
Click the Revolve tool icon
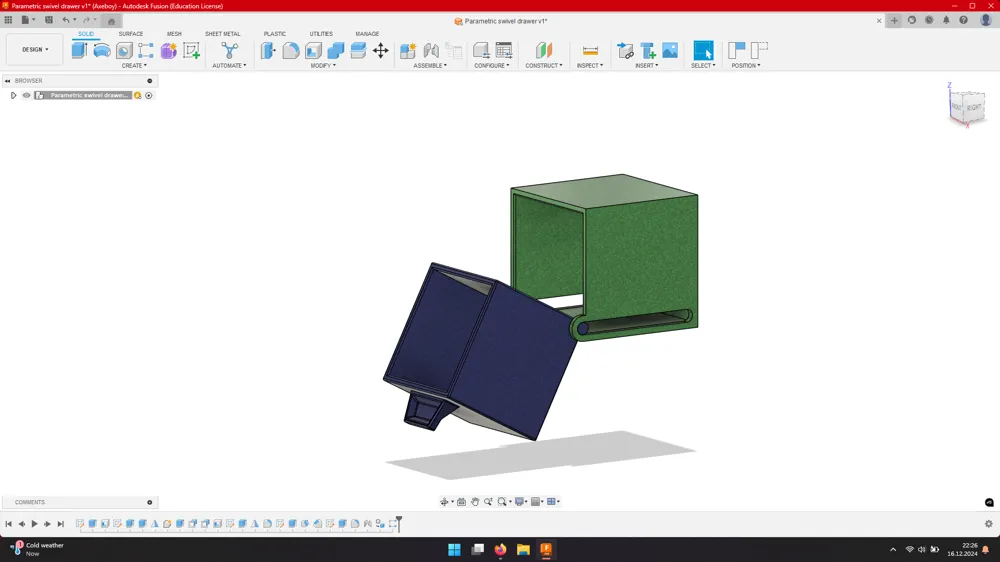click(x=101, y=50)
